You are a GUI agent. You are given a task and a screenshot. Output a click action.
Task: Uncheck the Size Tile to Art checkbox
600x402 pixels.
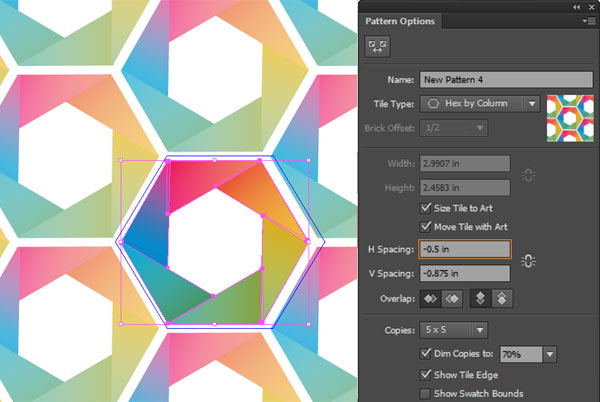(428, 208)
